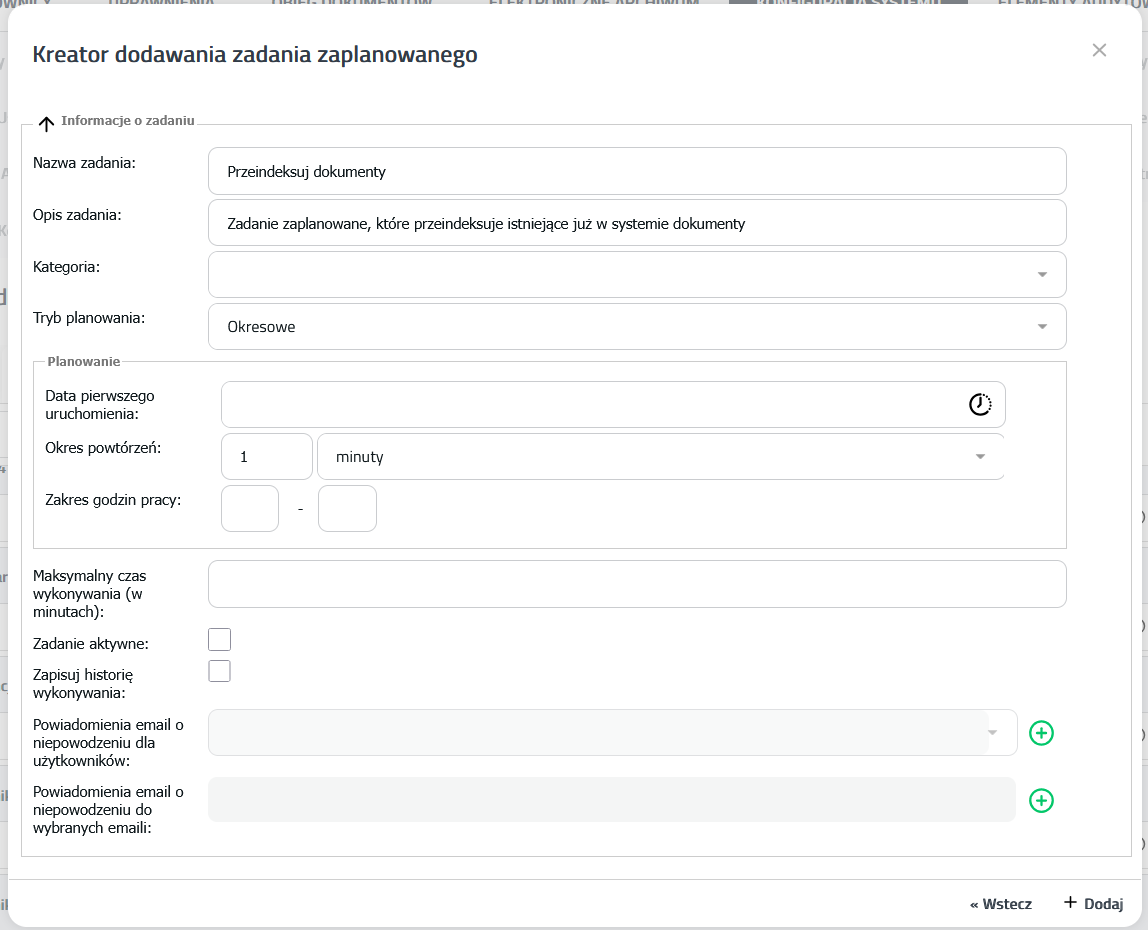The image size is (1148, 930).
Task: Click the green plus next to user email notifications
Action: click(x=1041, y=733)
